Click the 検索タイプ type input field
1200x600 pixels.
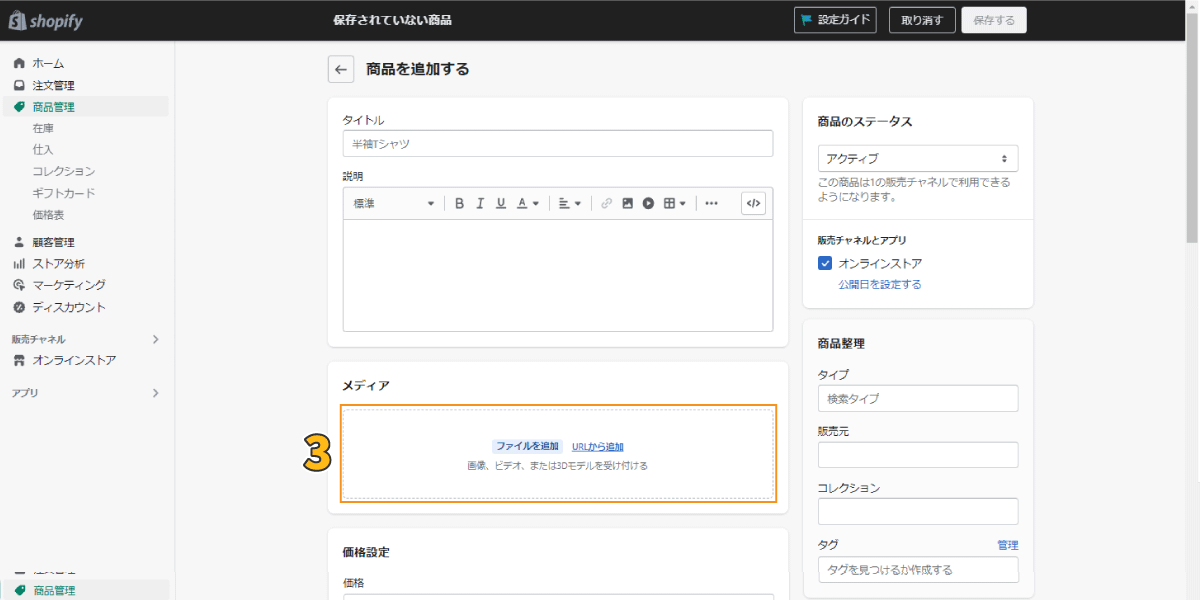[x=918, y=398]
